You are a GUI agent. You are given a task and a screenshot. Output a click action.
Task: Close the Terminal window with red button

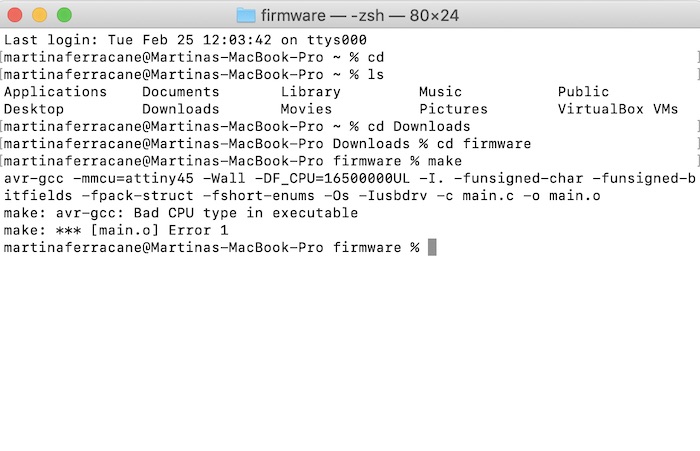click(17, 15)
